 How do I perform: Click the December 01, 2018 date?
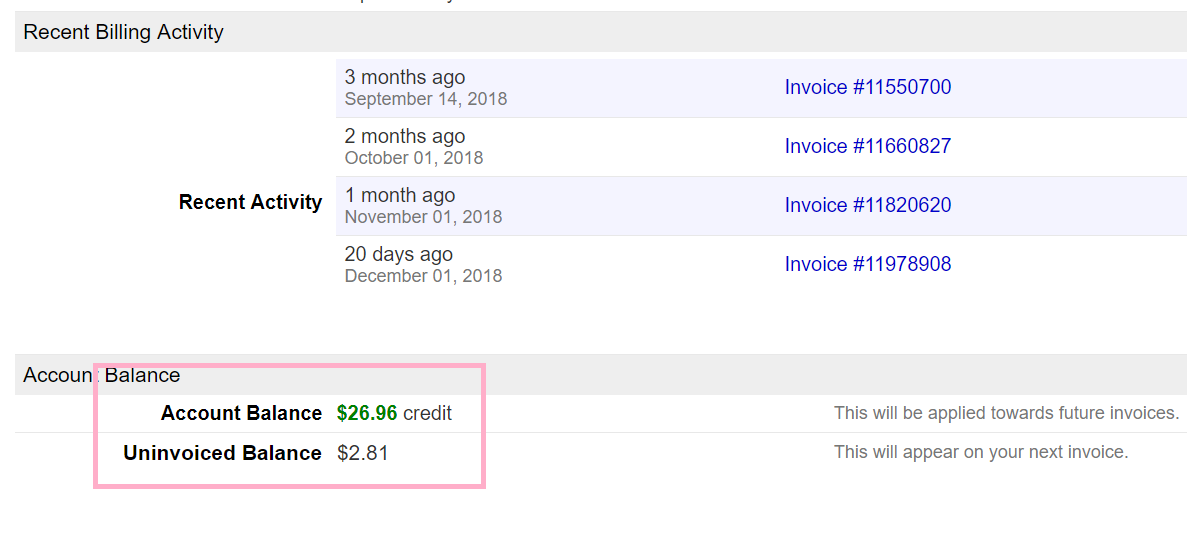tap(423, 276)
